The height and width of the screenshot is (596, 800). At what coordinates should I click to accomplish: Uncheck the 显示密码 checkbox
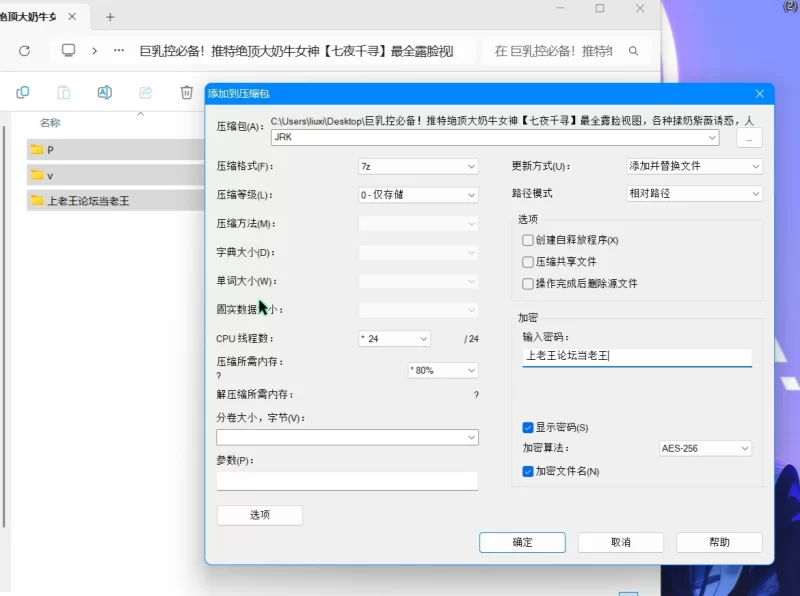click(528, 427)
